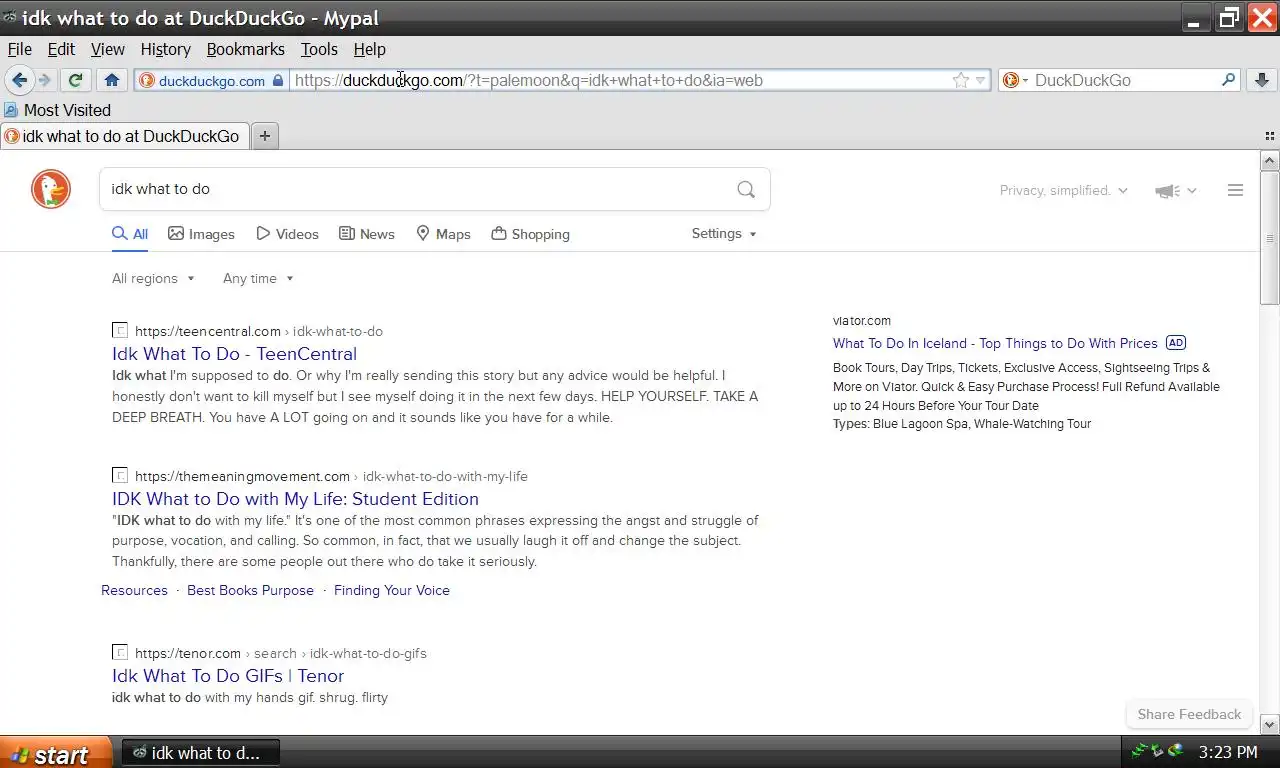Open a new tab with plus button
The width and height of the screenshot is (1280, 768).
pyautogui.click(x=265, y=136)
